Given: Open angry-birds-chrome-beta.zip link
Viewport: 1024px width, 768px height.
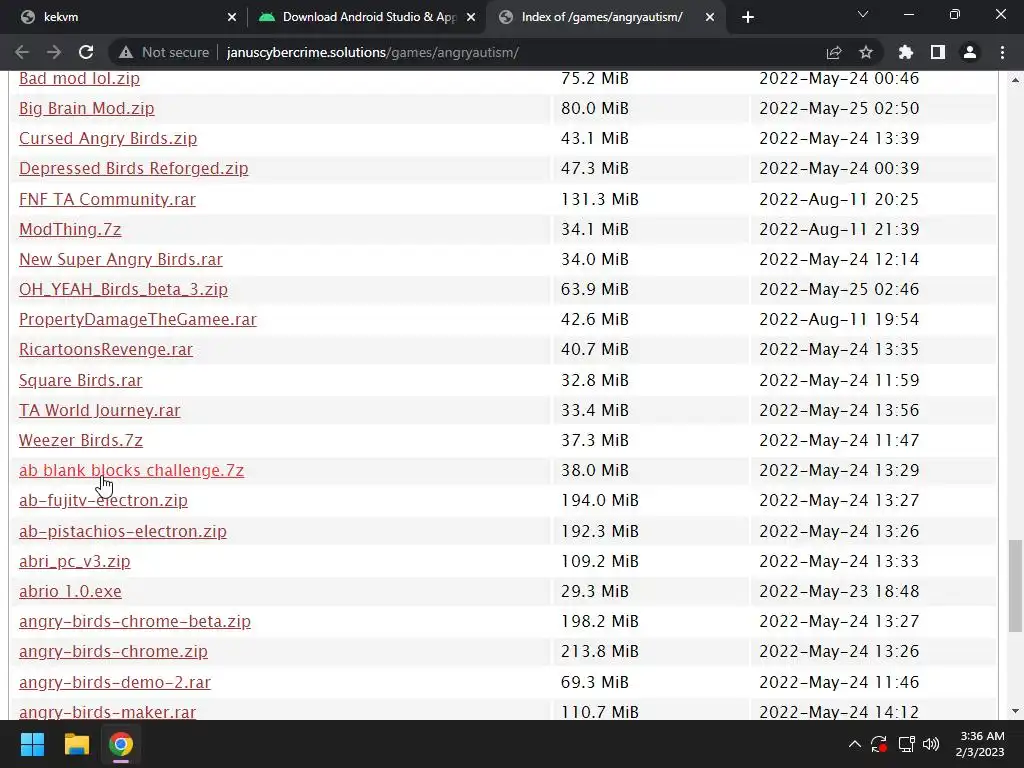Looking at the screenshot, I should tap(135, 621).
